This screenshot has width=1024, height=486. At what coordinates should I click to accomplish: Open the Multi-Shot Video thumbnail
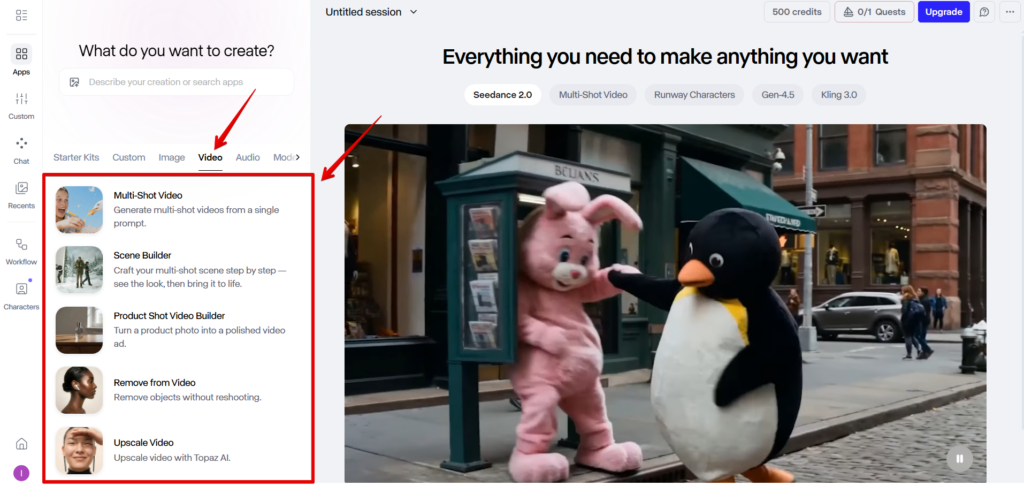[x=79, y=210]
